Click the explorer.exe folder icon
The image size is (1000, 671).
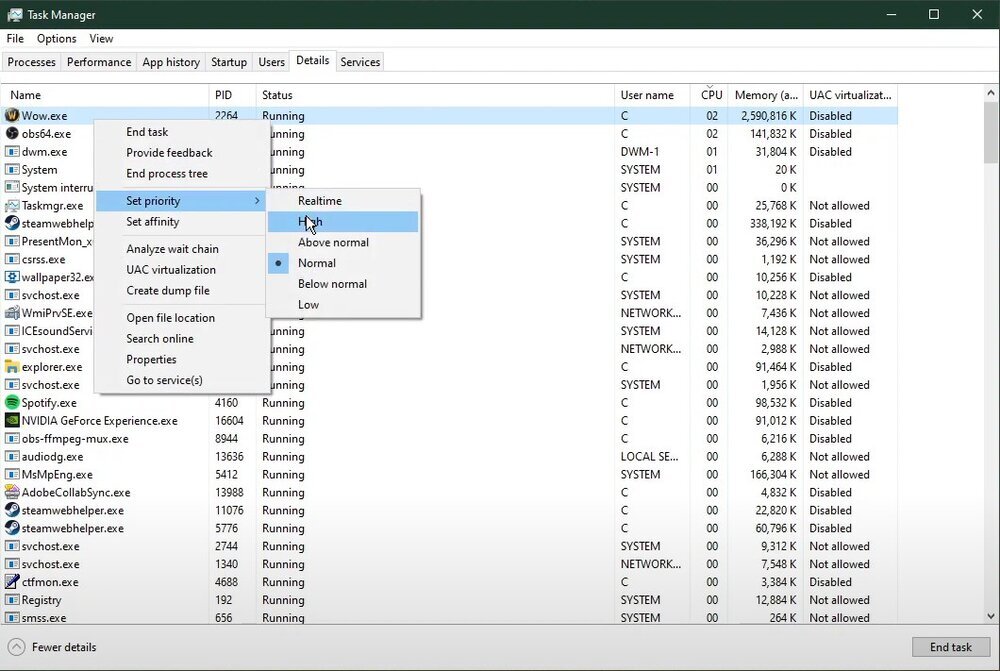[12, 367]
